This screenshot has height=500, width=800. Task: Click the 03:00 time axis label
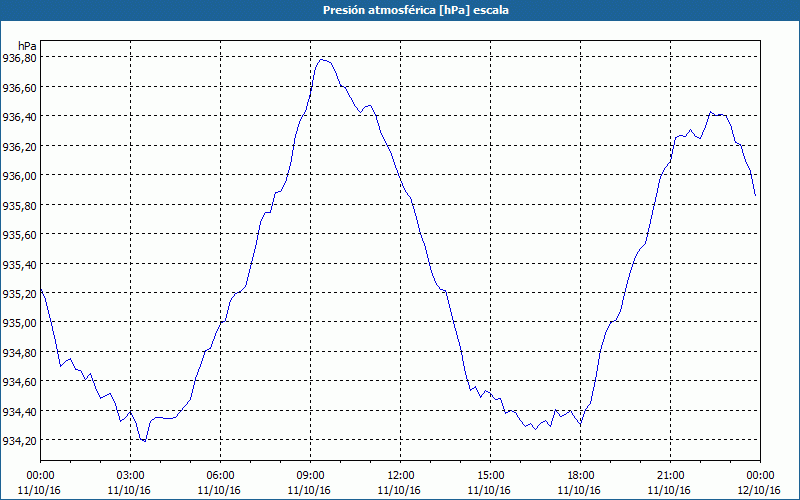pyautogui.click(x=131, y=476)
